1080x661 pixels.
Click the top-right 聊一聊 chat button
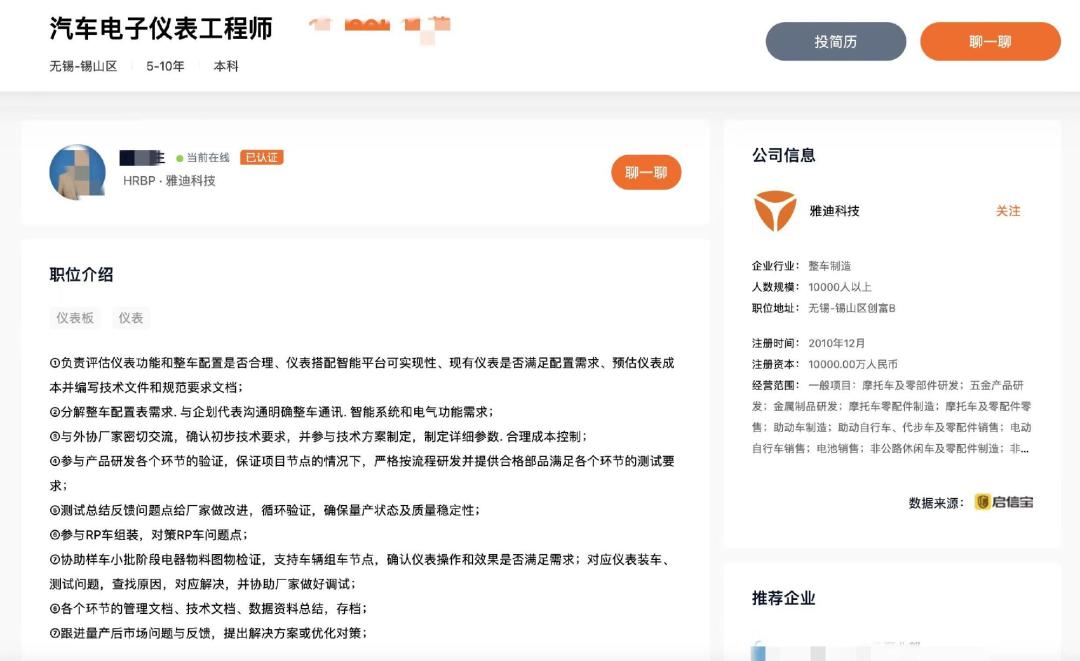(x=990, y=41)
